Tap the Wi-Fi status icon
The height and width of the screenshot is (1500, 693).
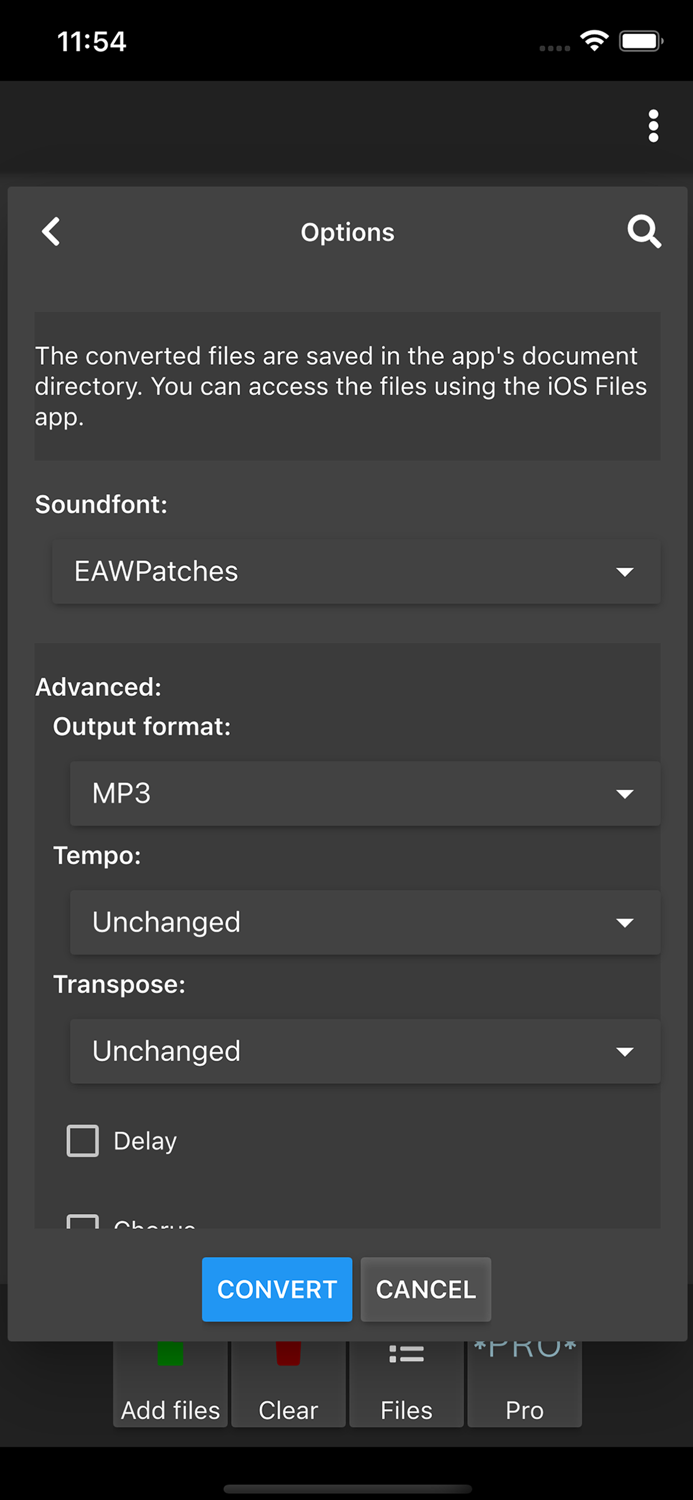click(x=594, y=40)
